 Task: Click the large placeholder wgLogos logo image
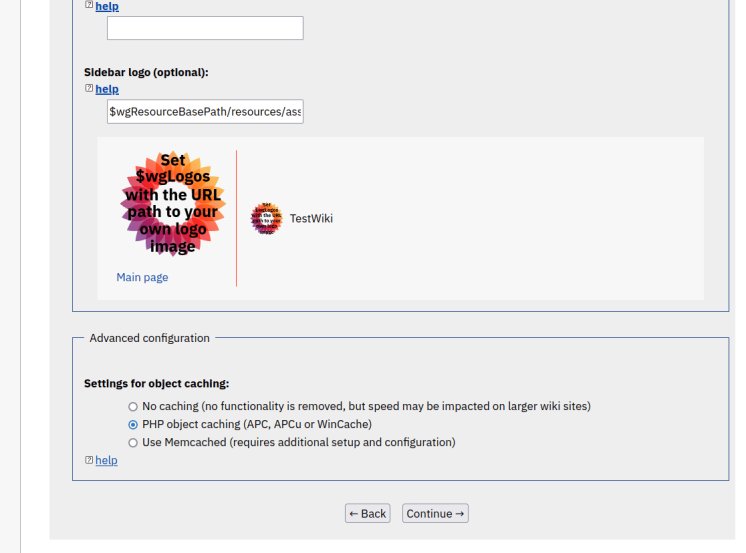[x=173, y=204]
